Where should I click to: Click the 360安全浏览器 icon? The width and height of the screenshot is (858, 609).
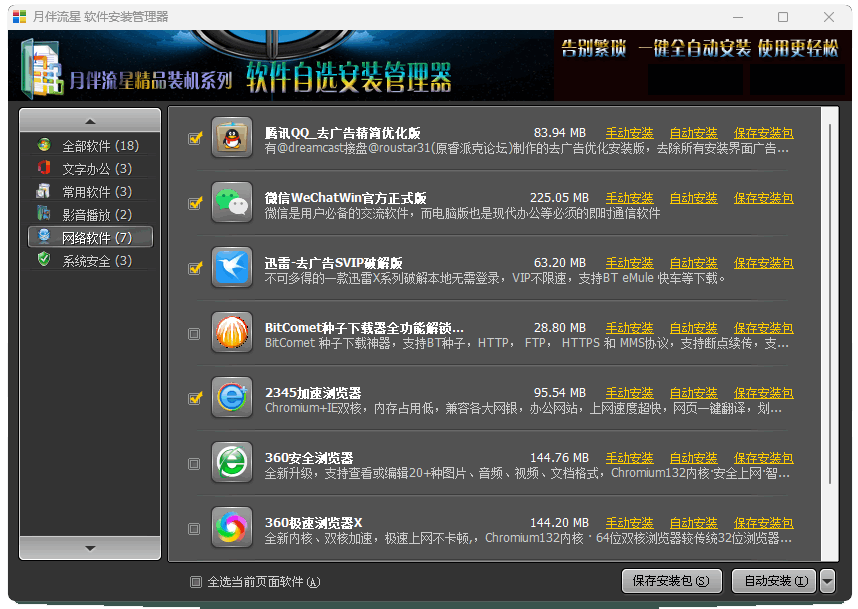pos(232,463)
